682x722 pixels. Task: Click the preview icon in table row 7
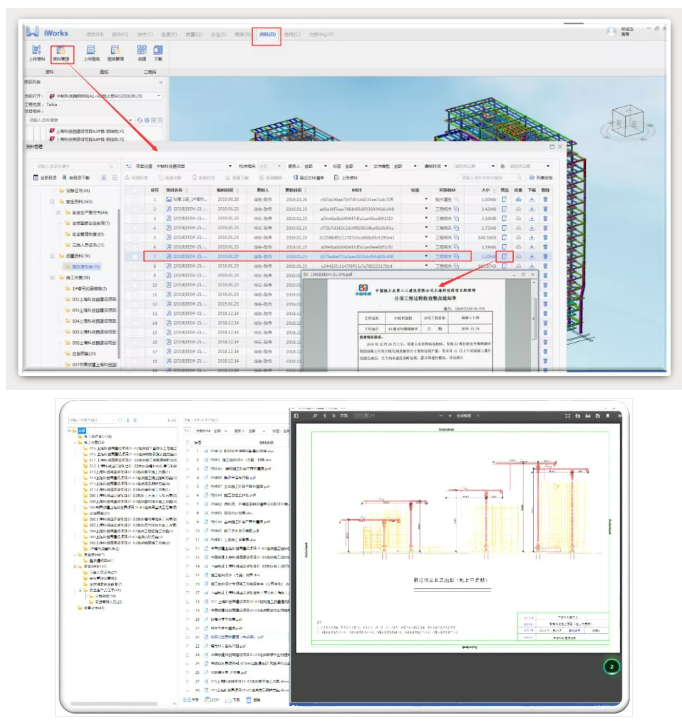click(504, 256)
